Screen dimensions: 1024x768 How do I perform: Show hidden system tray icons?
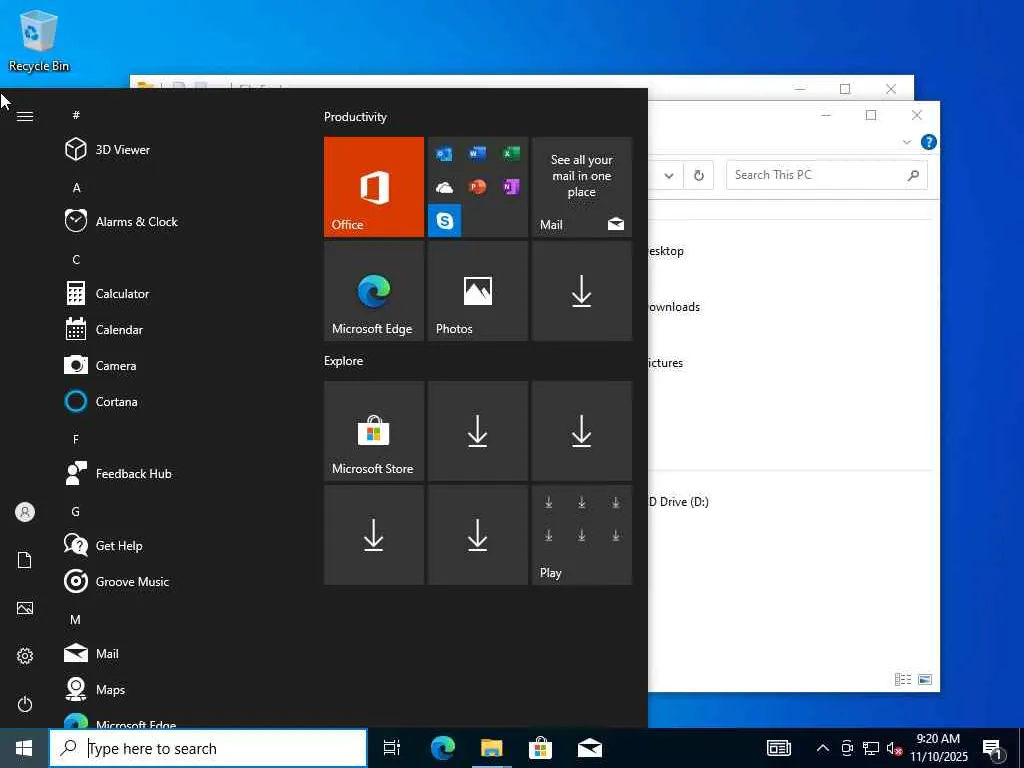pyautogui.click(x=823, y=748)
